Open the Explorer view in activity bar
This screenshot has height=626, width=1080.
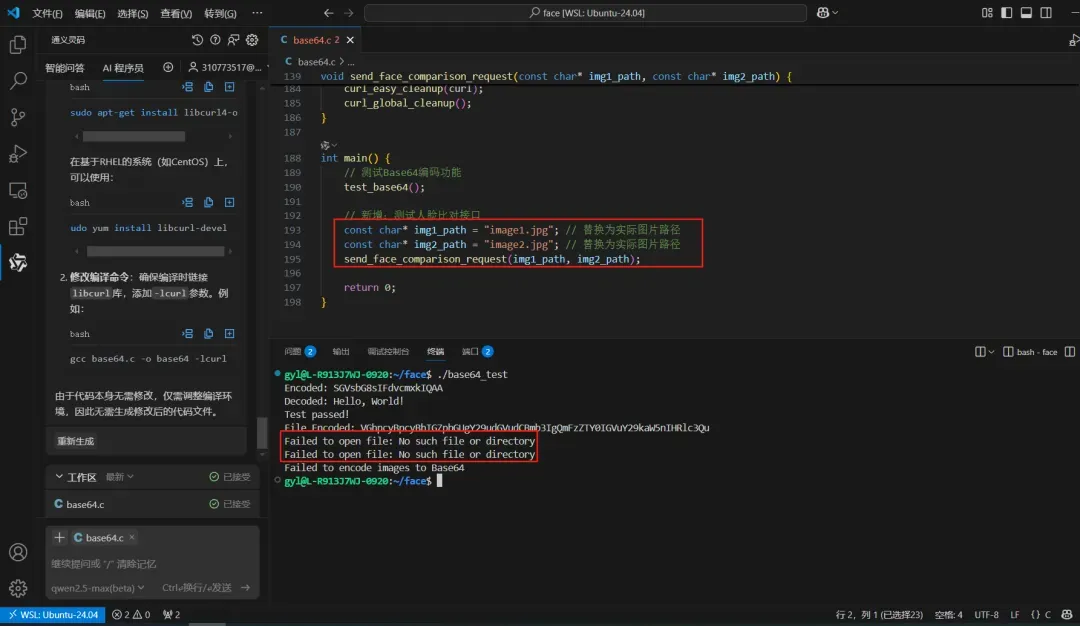point(17,45)
